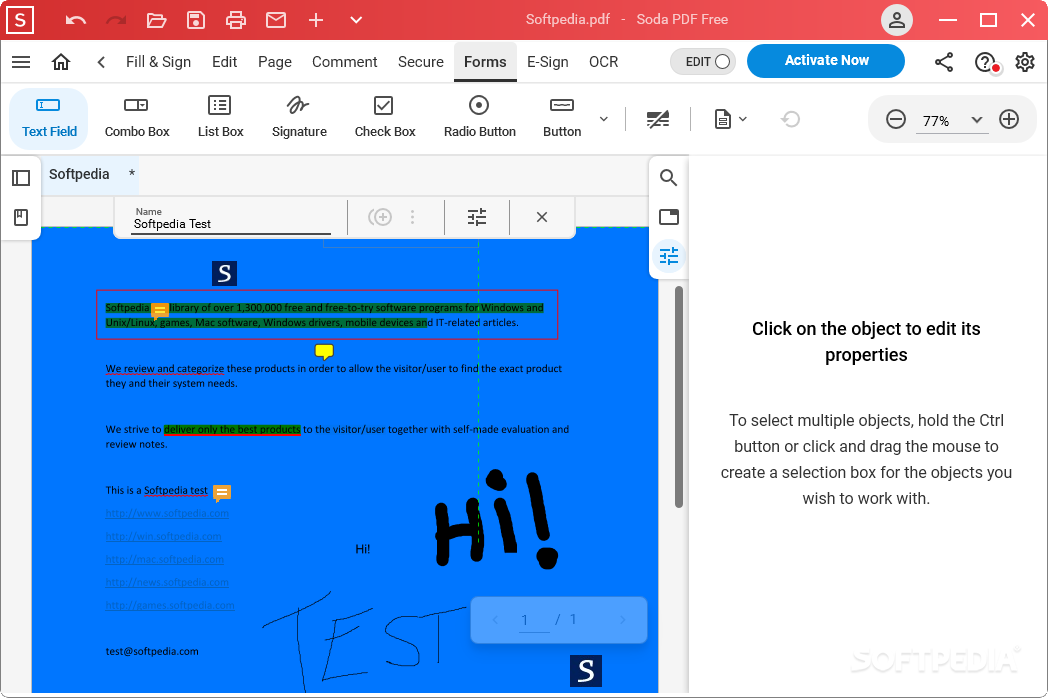Toggle the pages panel sidebar icon

[x=21, y=178]
